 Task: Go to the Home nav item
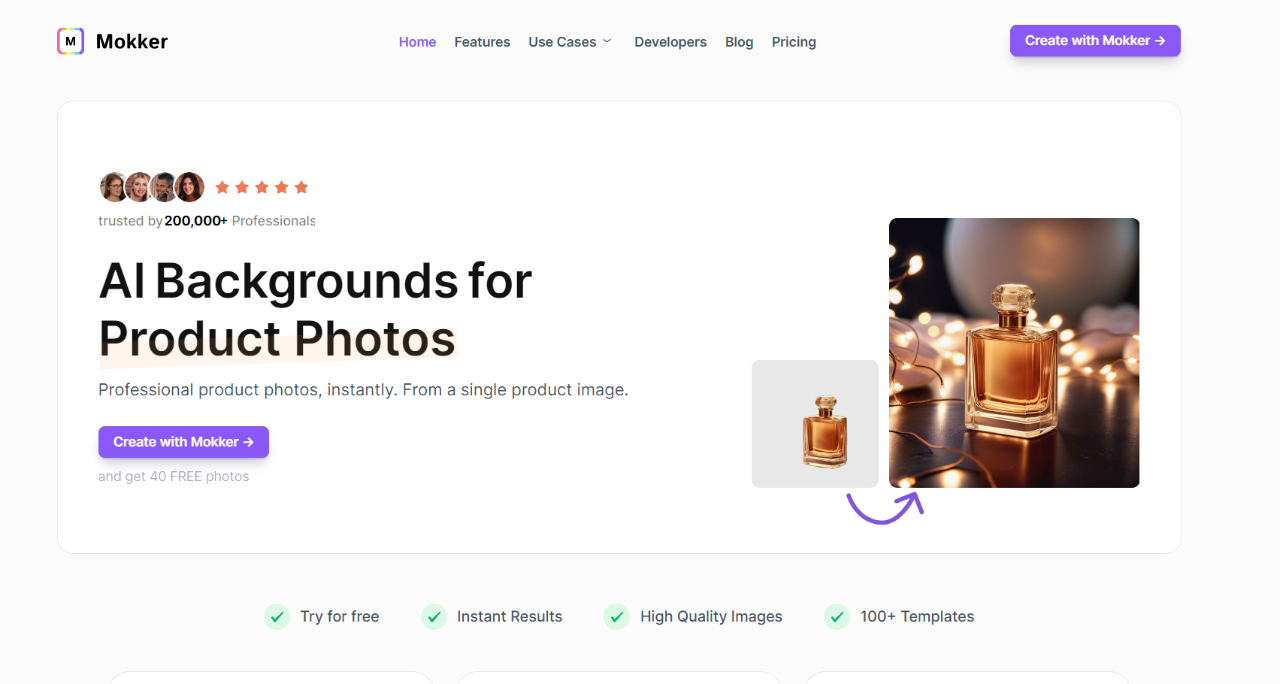[417, 42]
